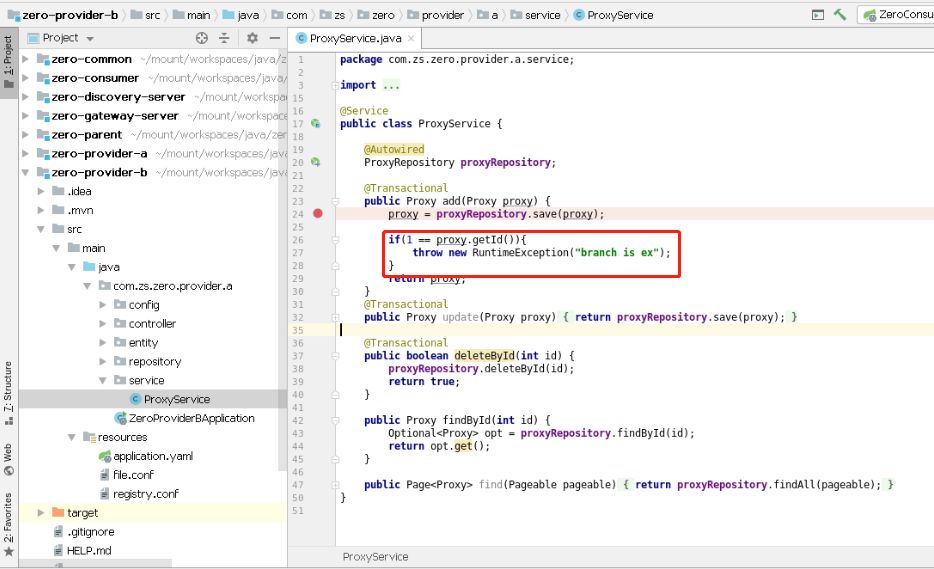This screenshot has height=569, width=934.
Task: Toggle the Favorites tool window sidebar button
Action: pos(8,524)
